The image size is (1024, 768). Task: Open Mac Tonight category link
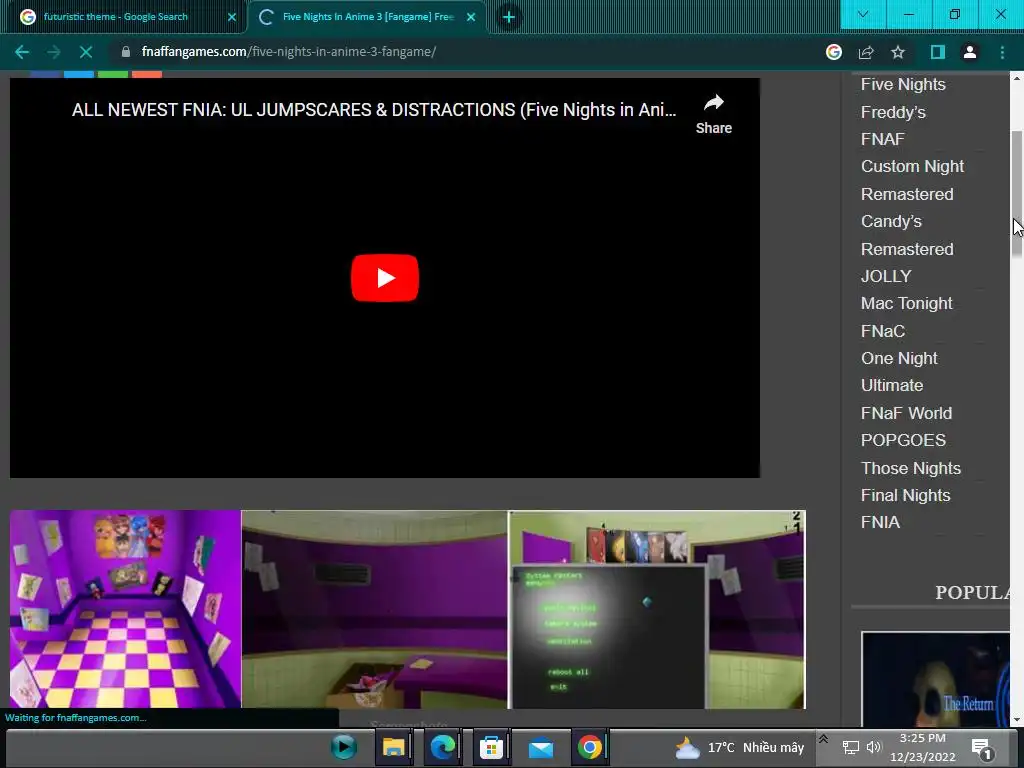click(906, 304)
